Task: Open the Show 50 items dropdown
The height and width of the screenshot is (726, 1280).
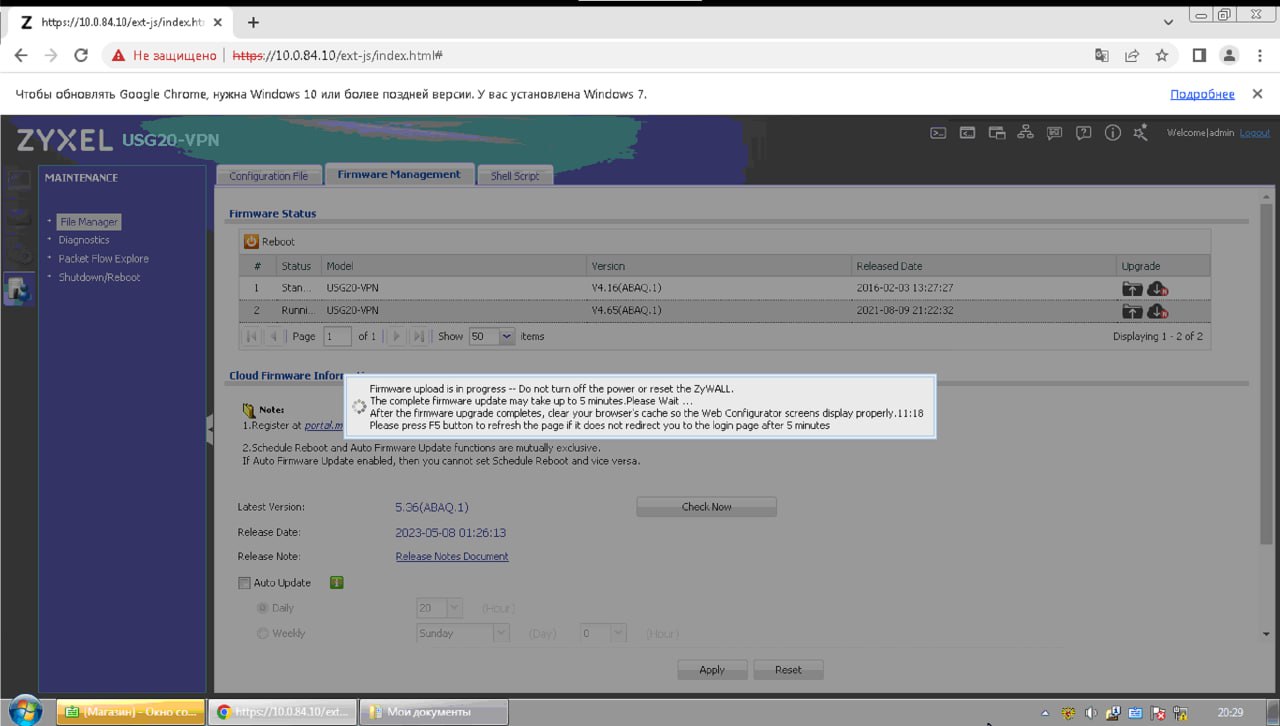Action: pos(506,337)
